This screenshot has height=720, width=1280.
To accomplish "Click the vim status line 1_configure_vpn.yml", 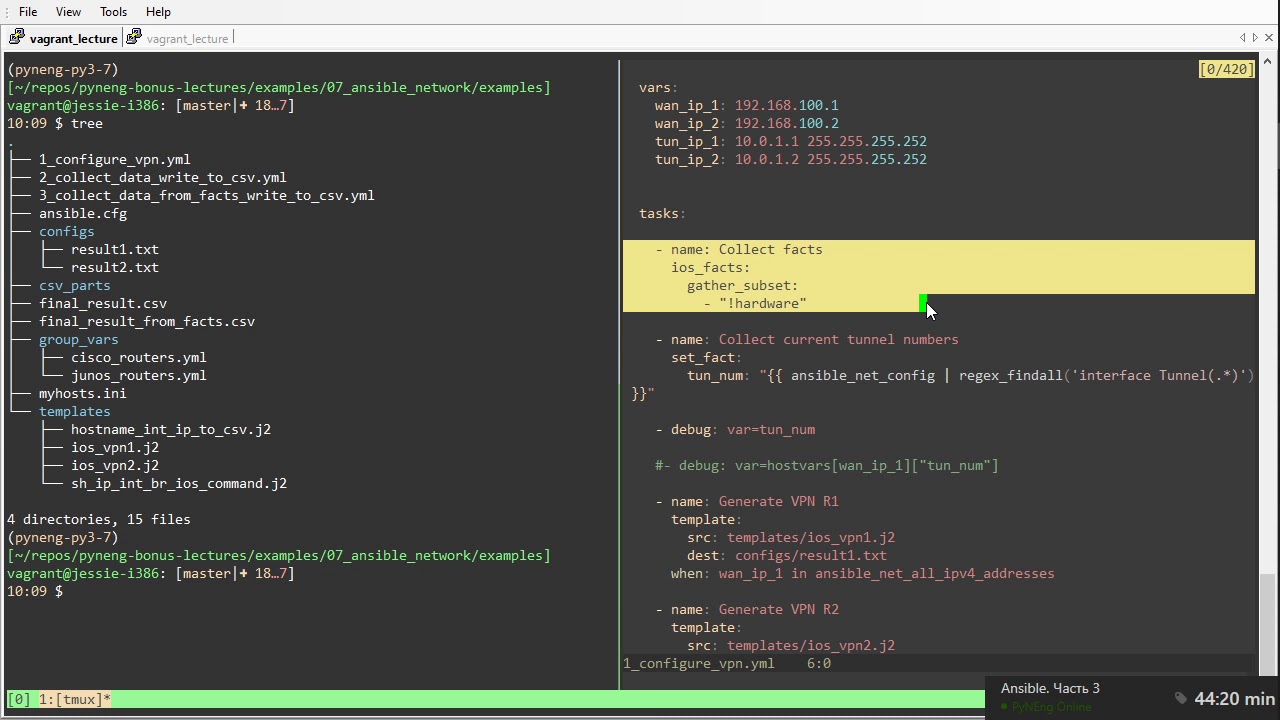I will [x=699, y=663].
